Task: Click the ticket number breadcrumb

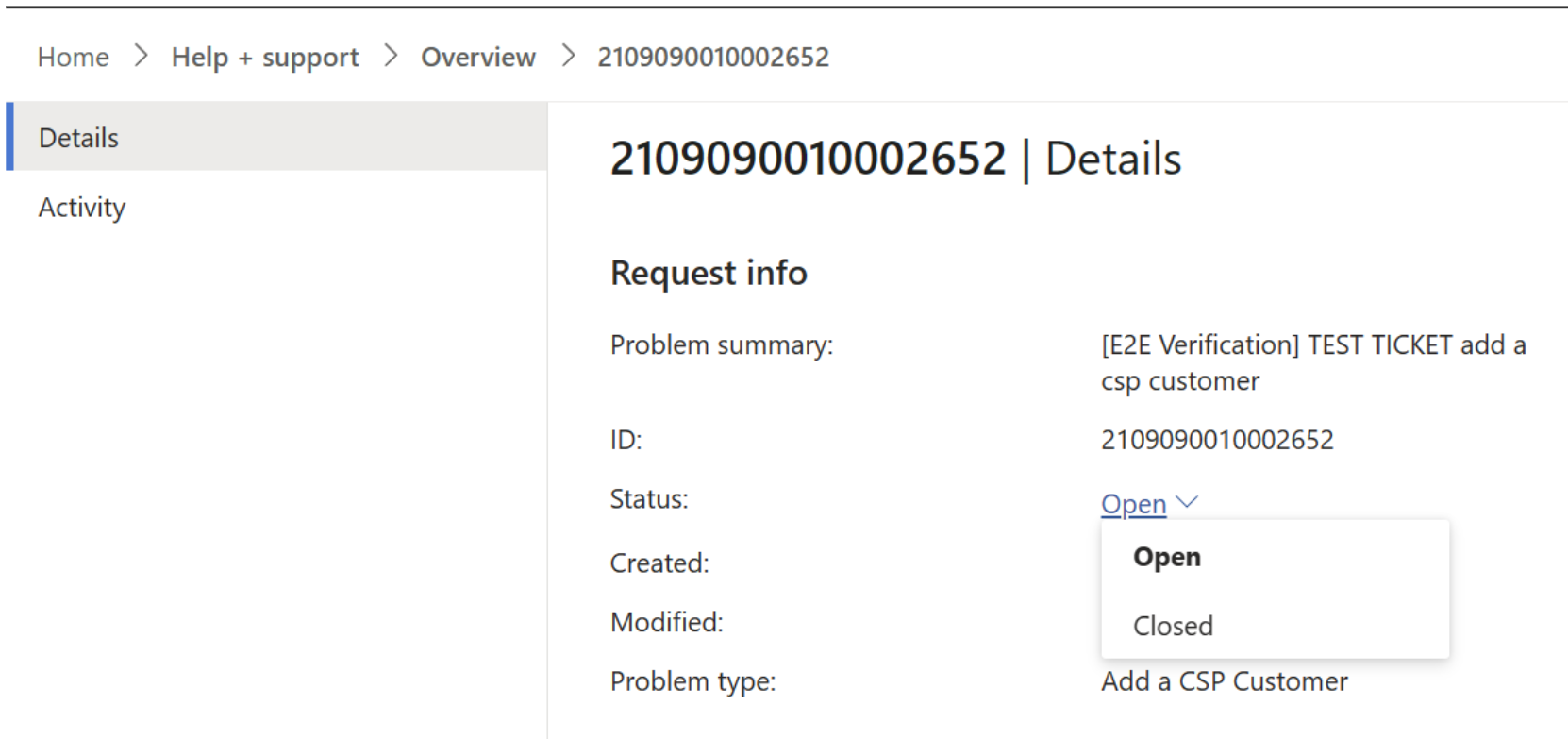Action: click(713, 58)
